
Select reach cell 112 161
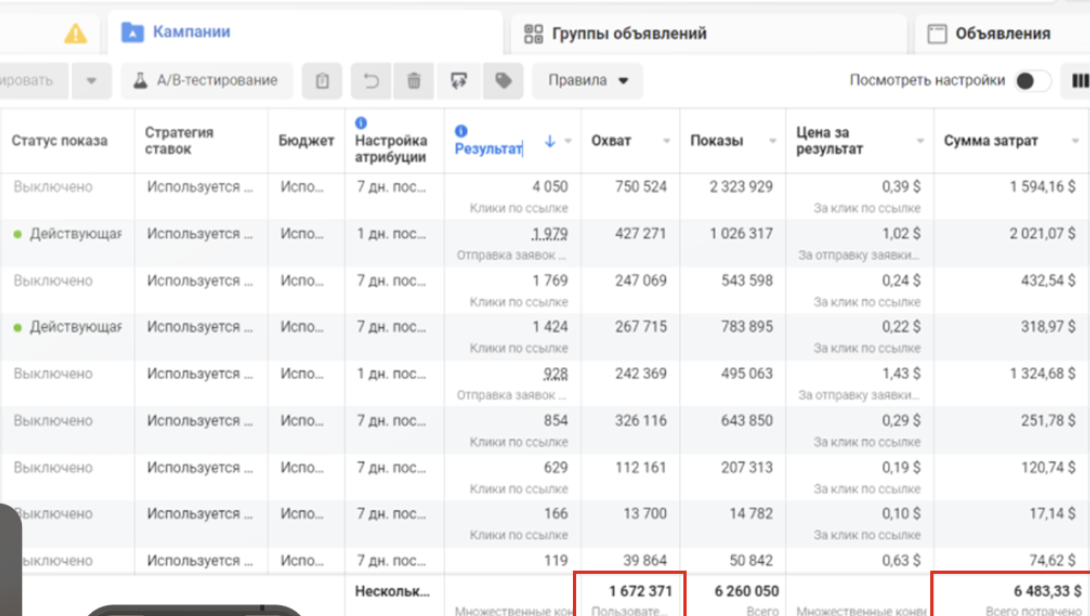click(x=641, y=468)
